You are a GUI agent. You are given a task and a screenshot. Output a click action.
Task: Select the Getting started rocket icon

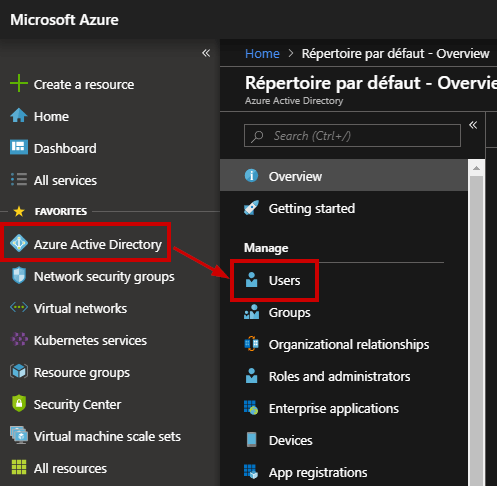251,208
